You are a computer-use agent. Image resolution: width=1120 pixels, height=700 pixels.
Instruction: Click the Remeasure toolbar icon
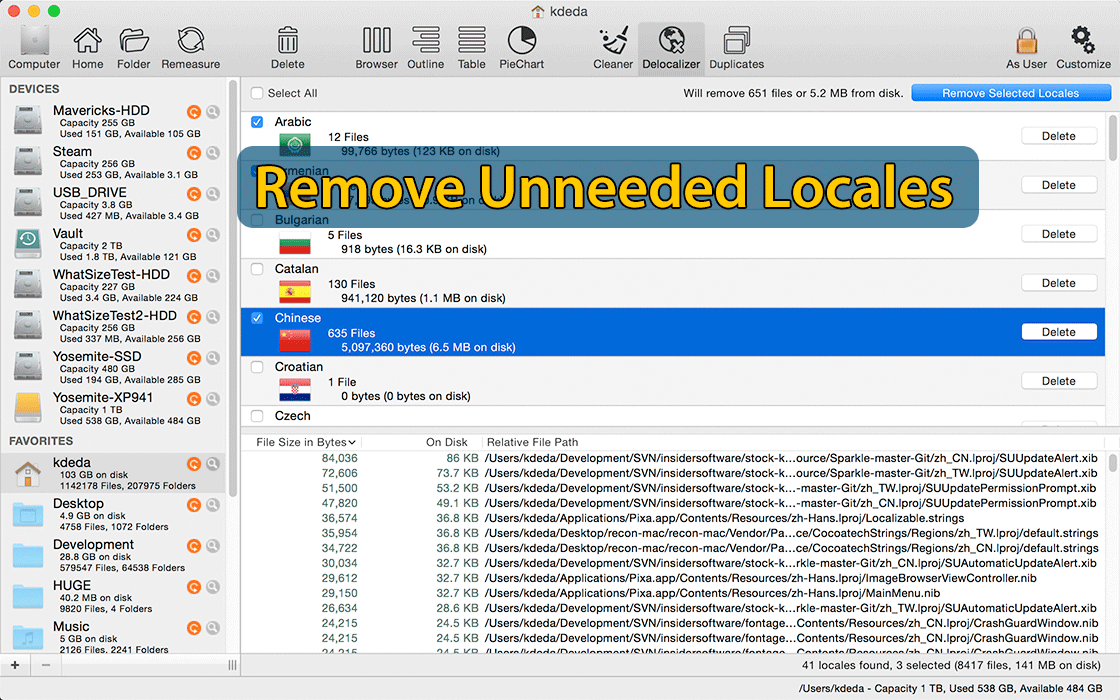coord(189,42)
